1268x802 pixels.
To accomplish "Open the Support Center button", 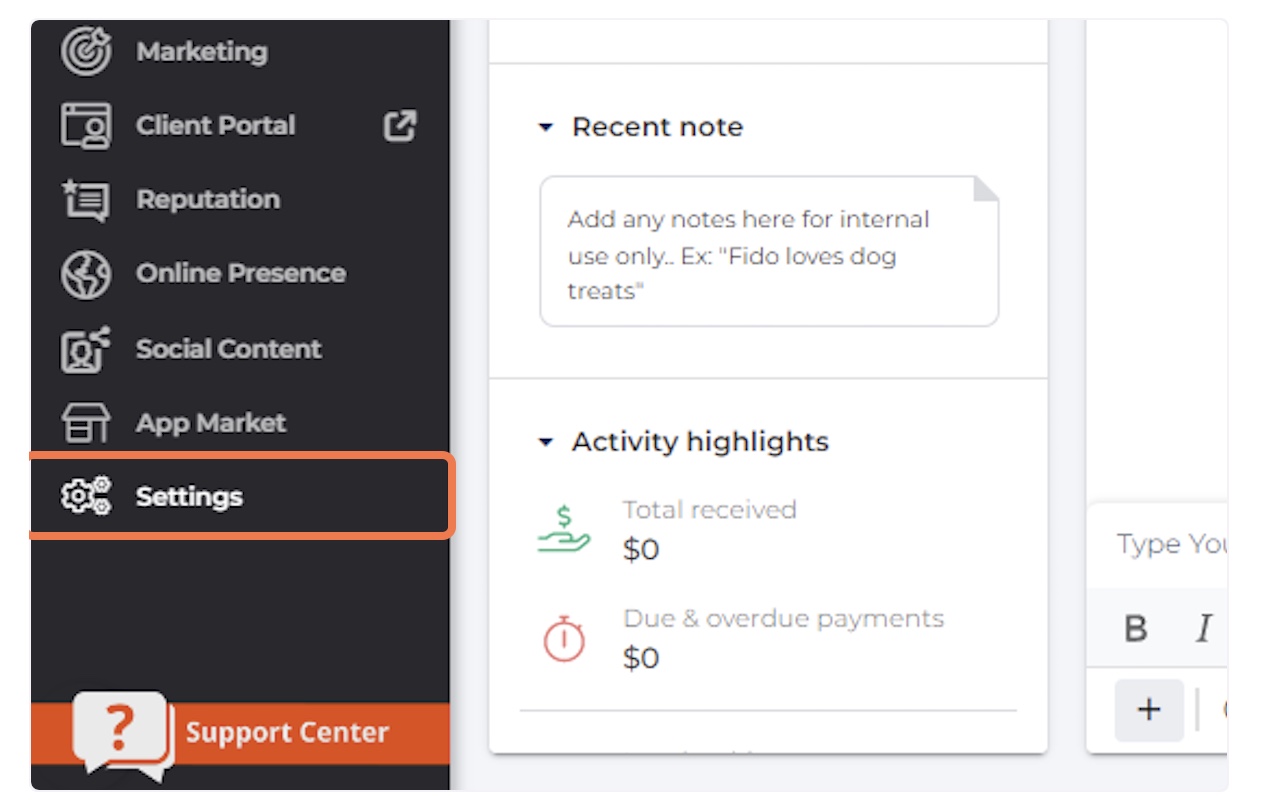I will click(286, 733).
